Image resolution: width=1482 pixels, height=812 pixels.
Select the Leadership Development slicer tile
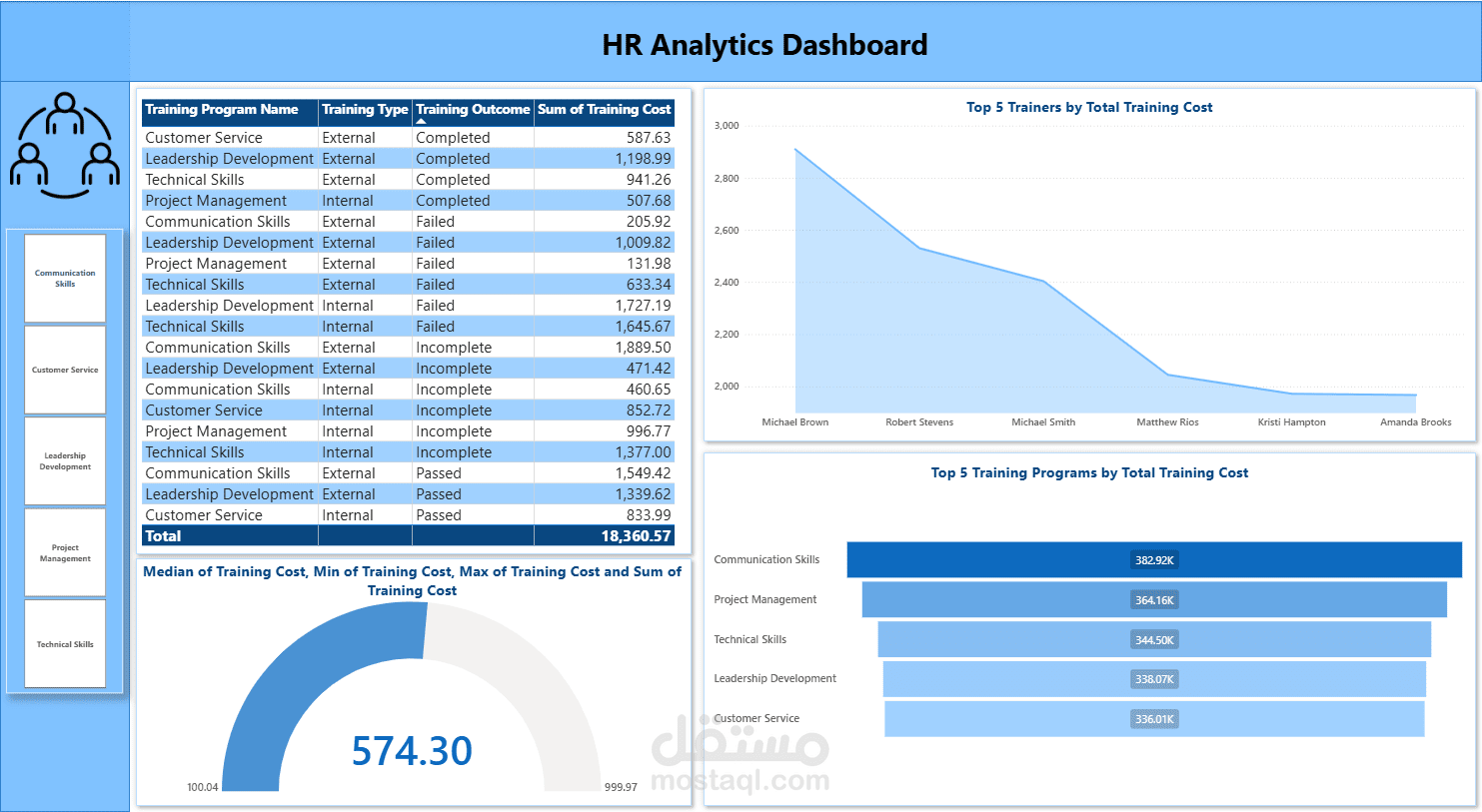65,460
